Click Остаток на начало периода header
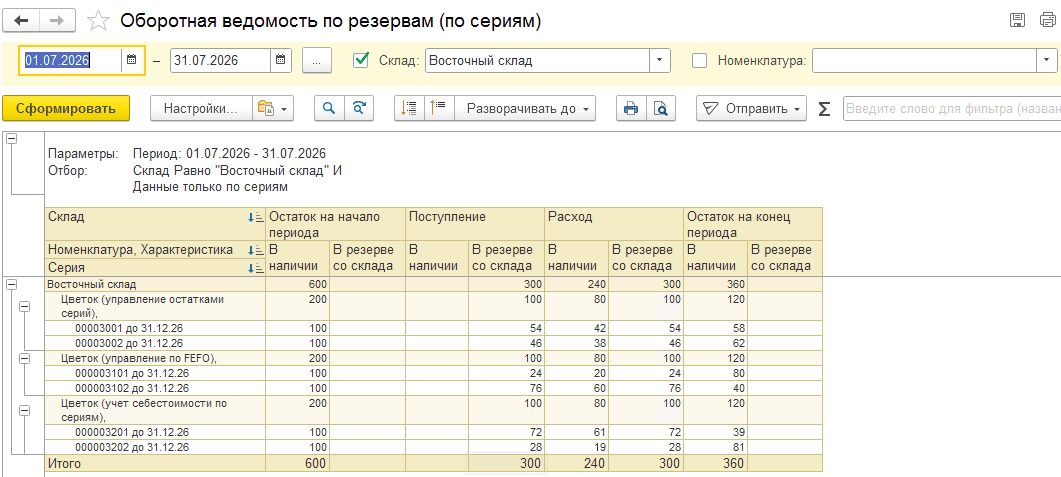Screen dimensions: 1061x477 point(335,224)
